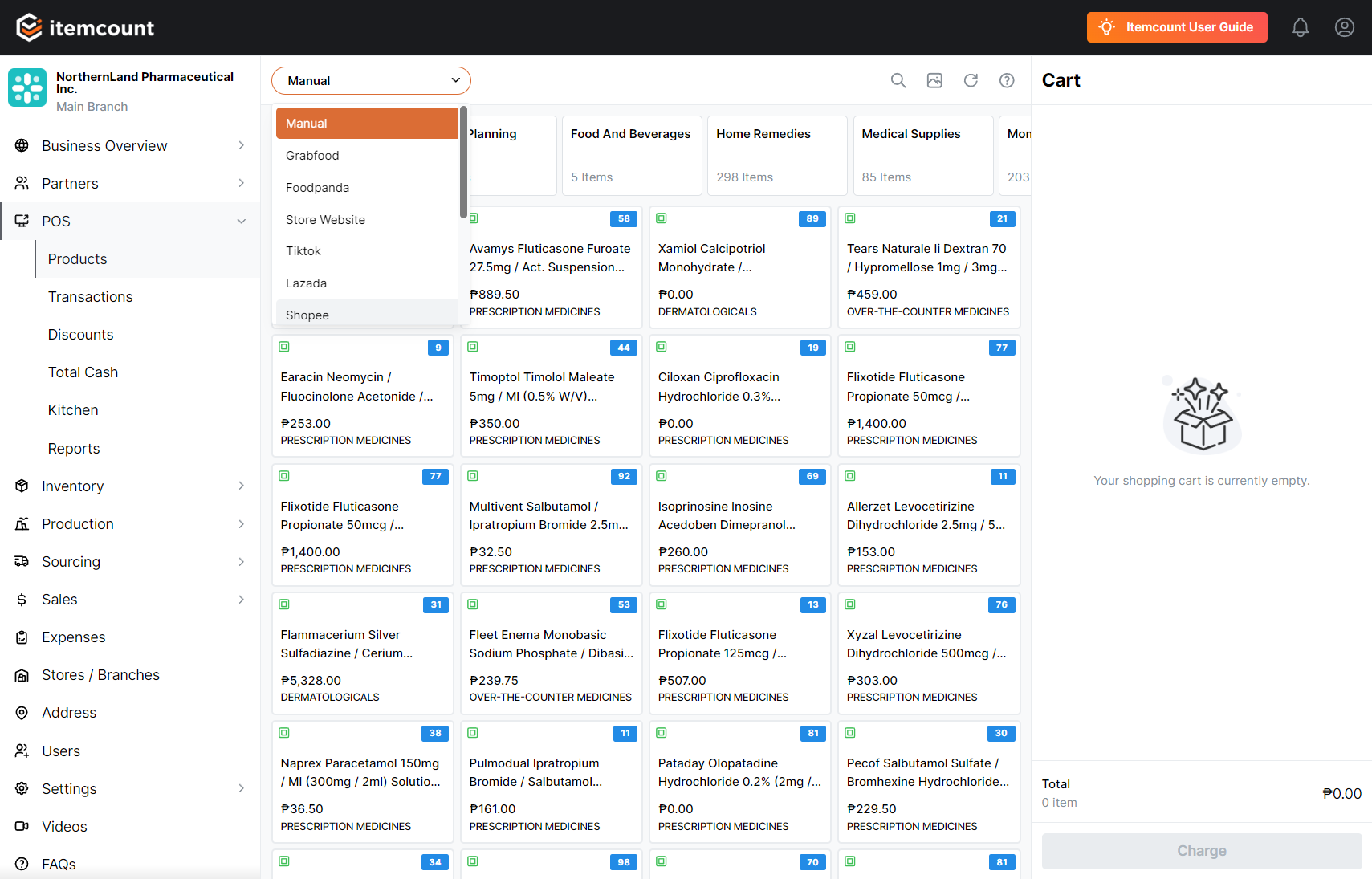Select the Home Remedies category
This screenshot has width=1372, height=879.
(776, 156)
